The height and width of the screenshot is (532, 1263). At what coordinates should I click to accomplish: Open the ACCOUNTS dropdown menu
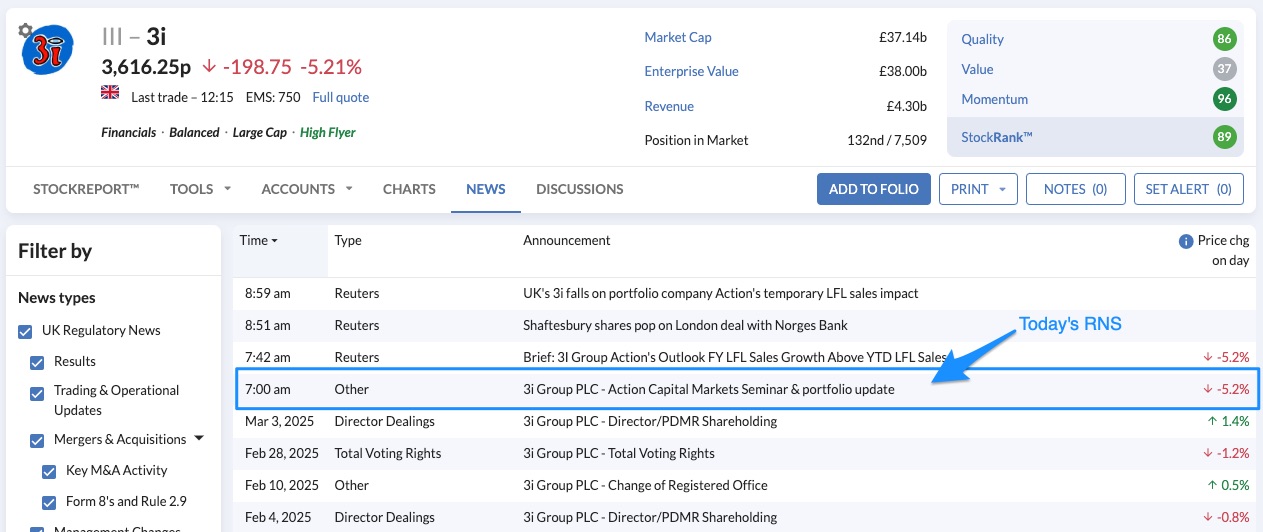click(x=307, y=189)
